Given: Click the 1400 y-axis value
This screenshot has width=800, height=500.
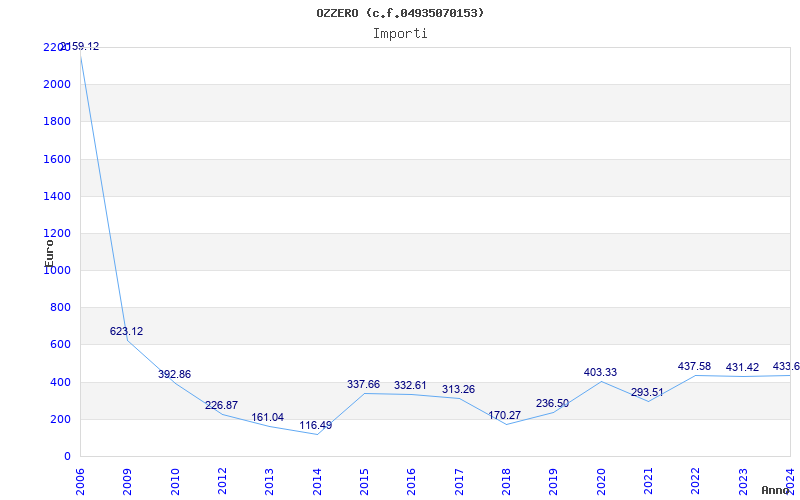Looking at the screenshot, I should point(57,196).
